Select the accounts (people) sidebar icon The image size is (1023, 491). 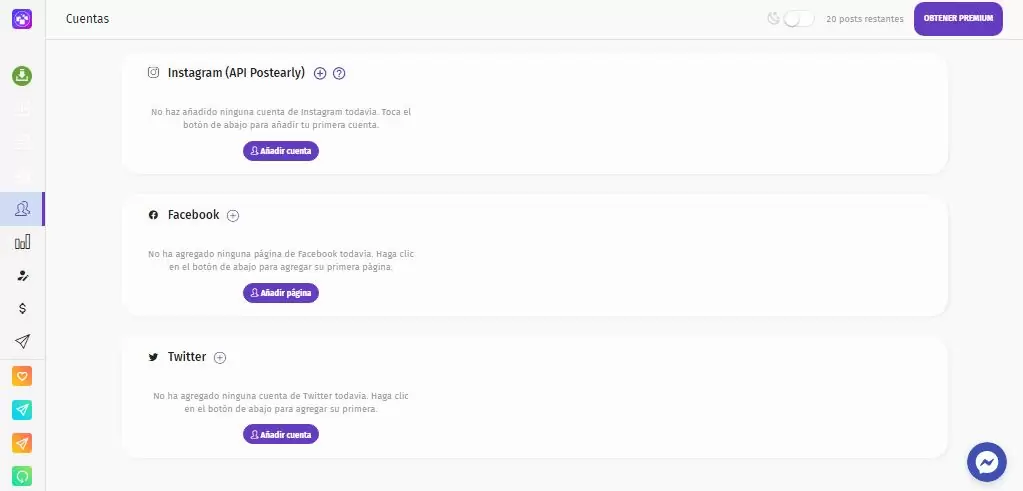(x=22, y=209)
